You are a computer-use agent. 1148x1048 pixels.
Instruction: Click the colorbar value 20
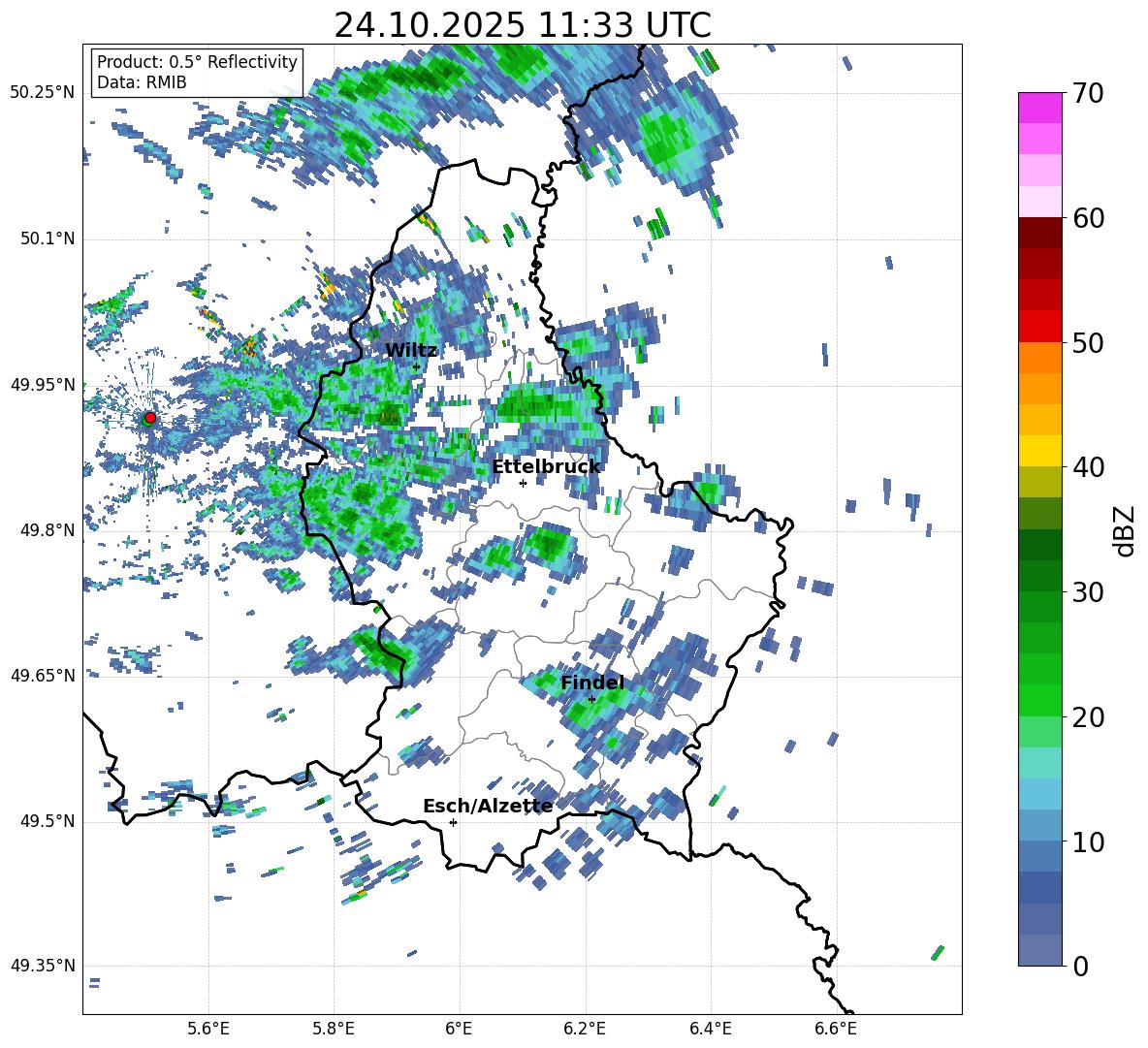pos(1089,717)
